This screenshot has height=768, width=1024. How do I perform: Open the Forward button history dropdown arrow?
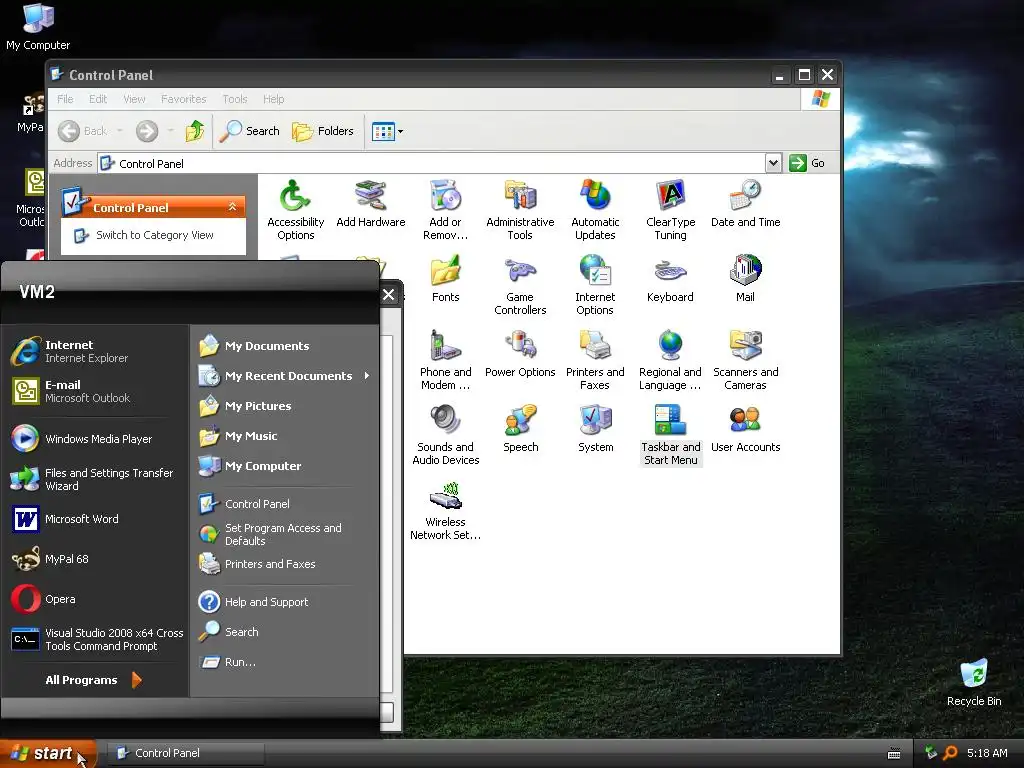pyautogui.click(x=170, y=131)
